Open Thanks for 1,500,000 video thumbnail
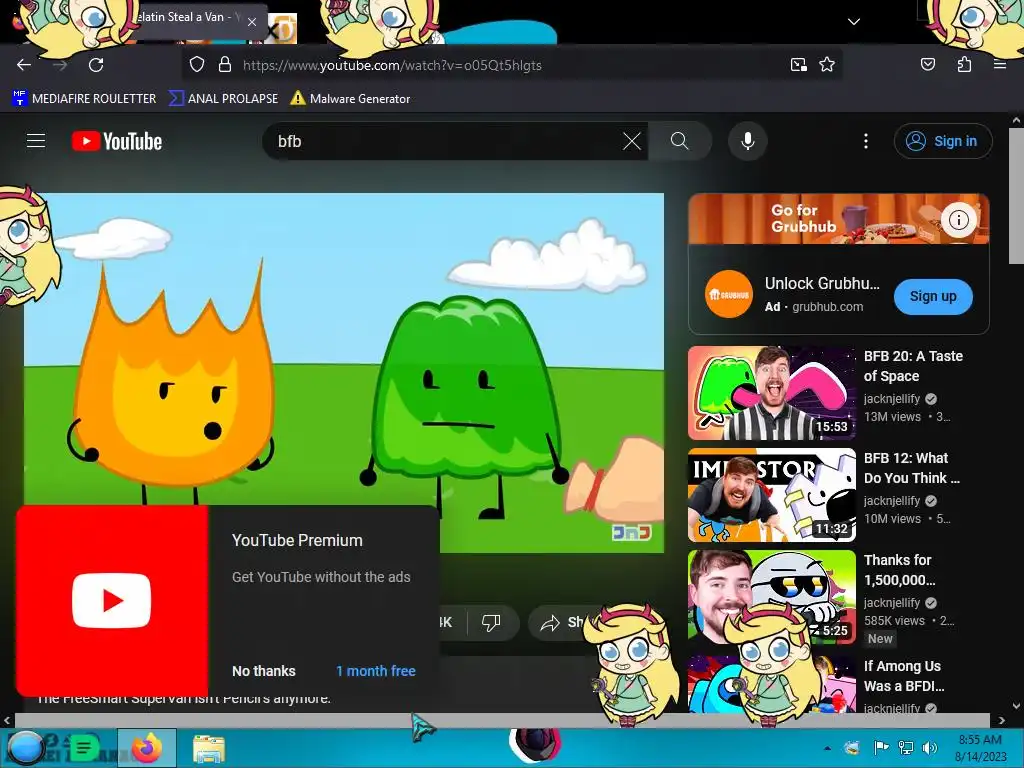The height and width of the screenshot is (768, 1024). coord(771,596)
